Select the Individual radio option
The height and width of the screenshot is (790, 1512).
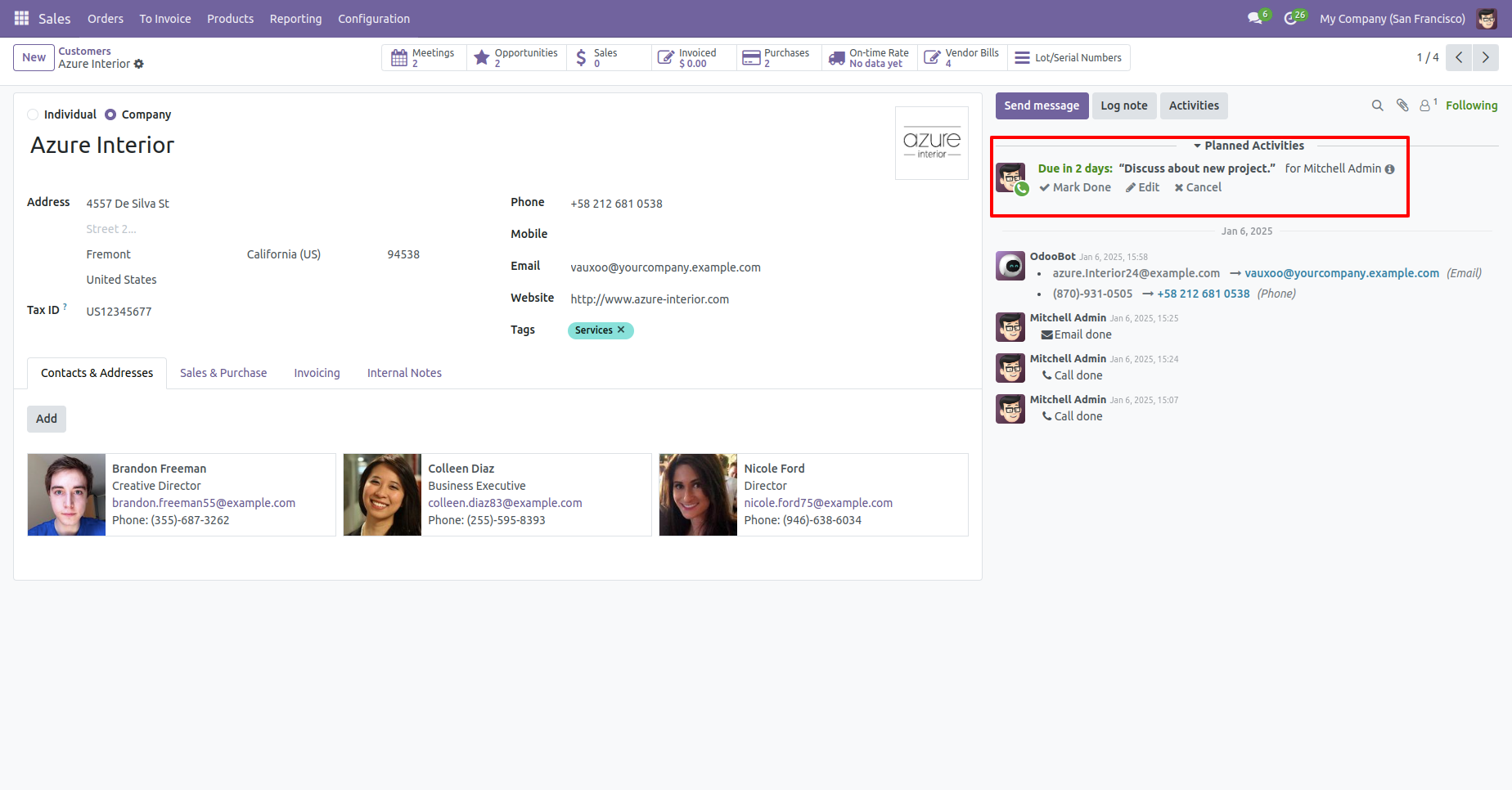[33, 114]
